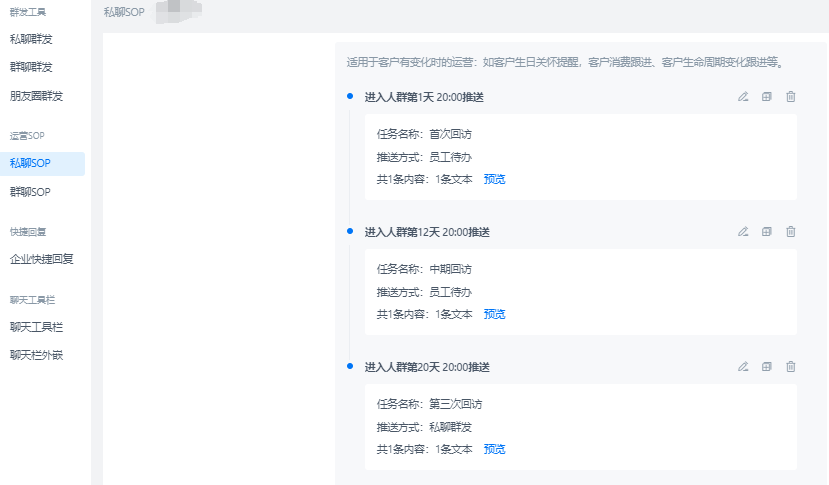Edit the 进入人群第1天 push task
This screenshot has width=829, height=485.
[743, 97]
